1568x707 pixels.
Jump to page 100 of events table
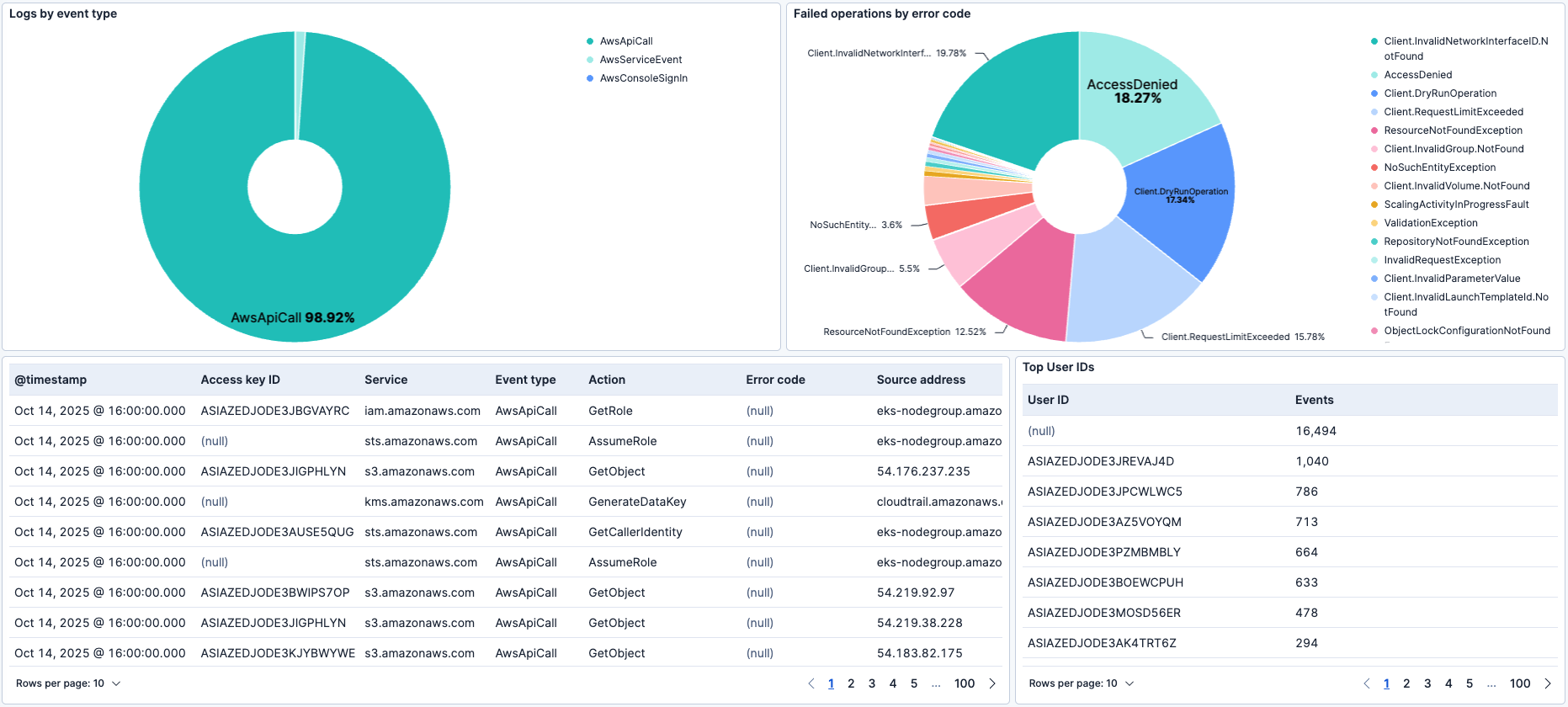click(x=965, y=683)
